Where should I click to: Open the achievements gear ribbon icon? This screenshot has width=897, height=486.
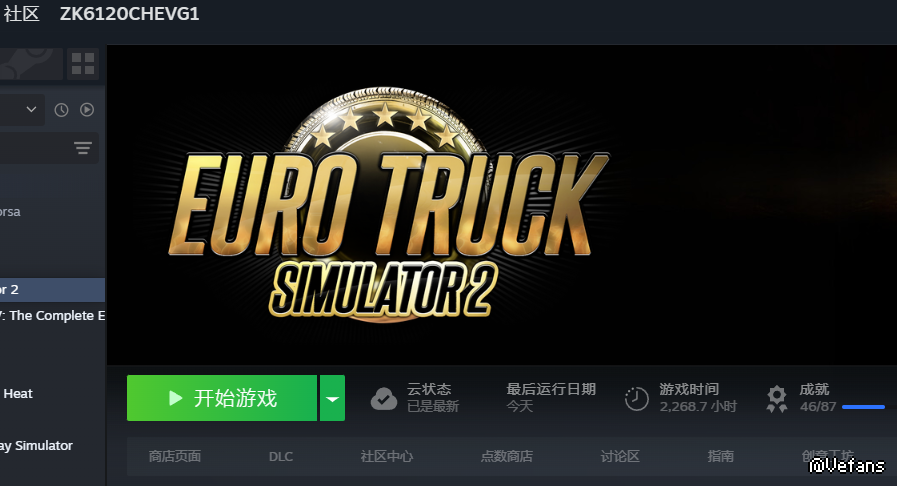pyautogui.click(x=776, y=399)
